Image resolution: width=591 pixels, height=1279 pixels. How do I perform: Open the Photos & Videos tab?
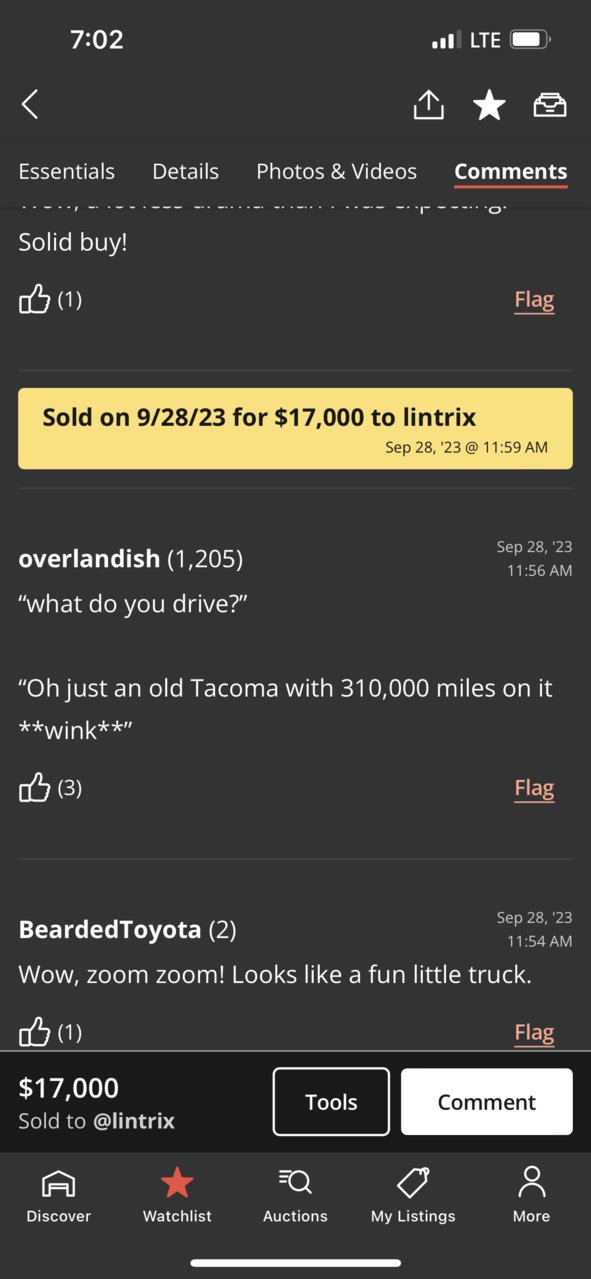[336, 171]
